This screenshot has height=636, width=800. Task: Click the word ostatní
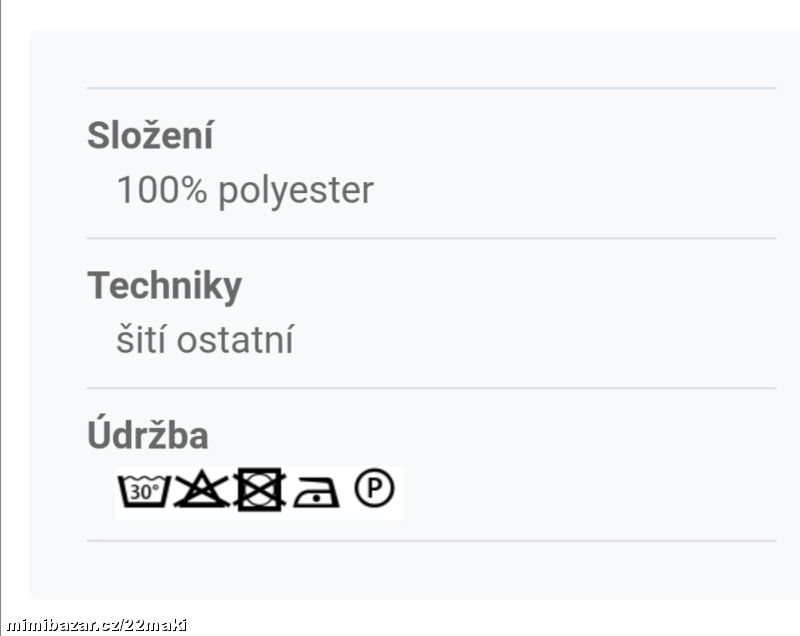(x=235, y=339)
